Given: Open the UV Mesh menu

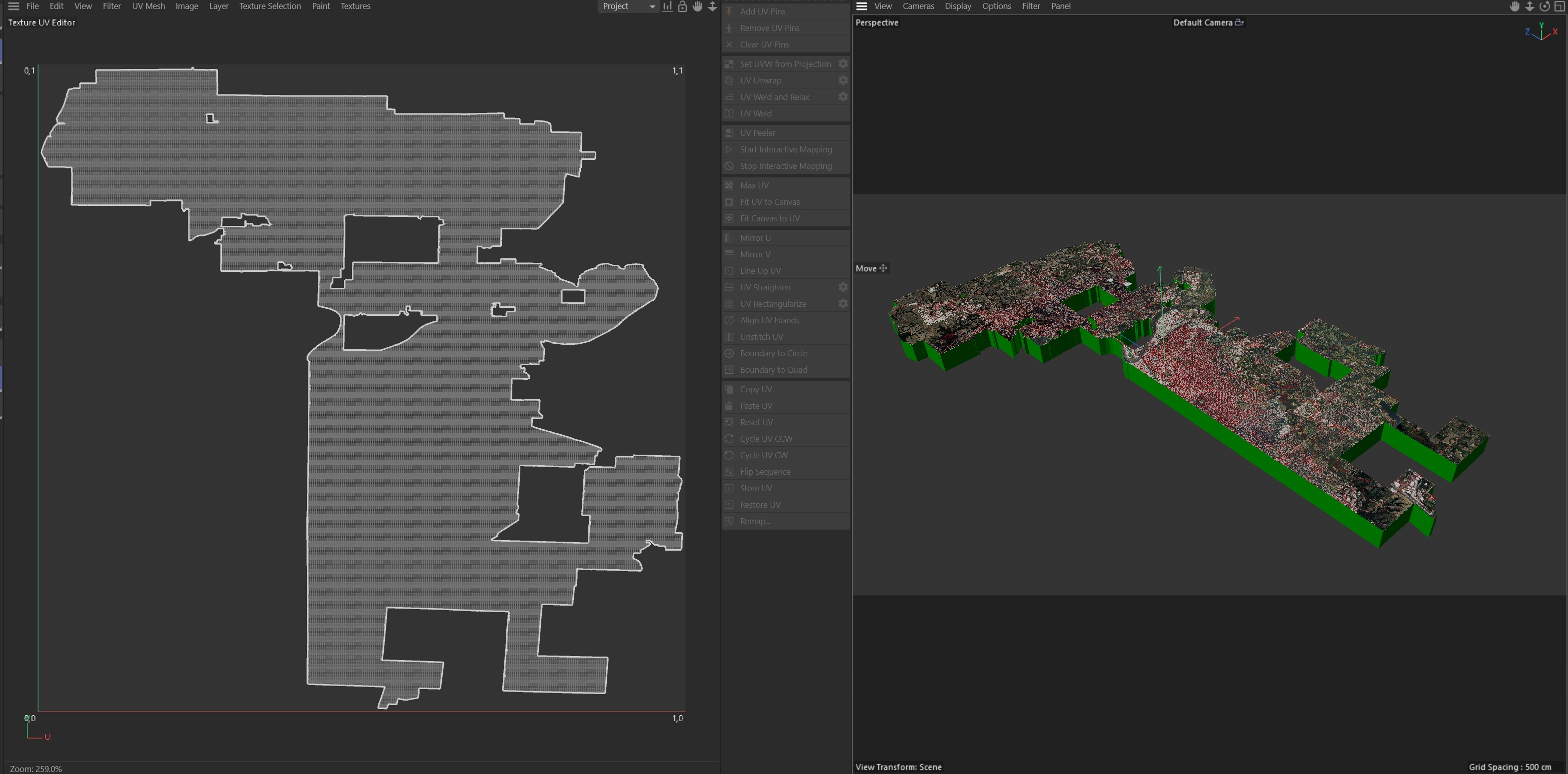Looking at the screenshot, I should pos(148,6).
